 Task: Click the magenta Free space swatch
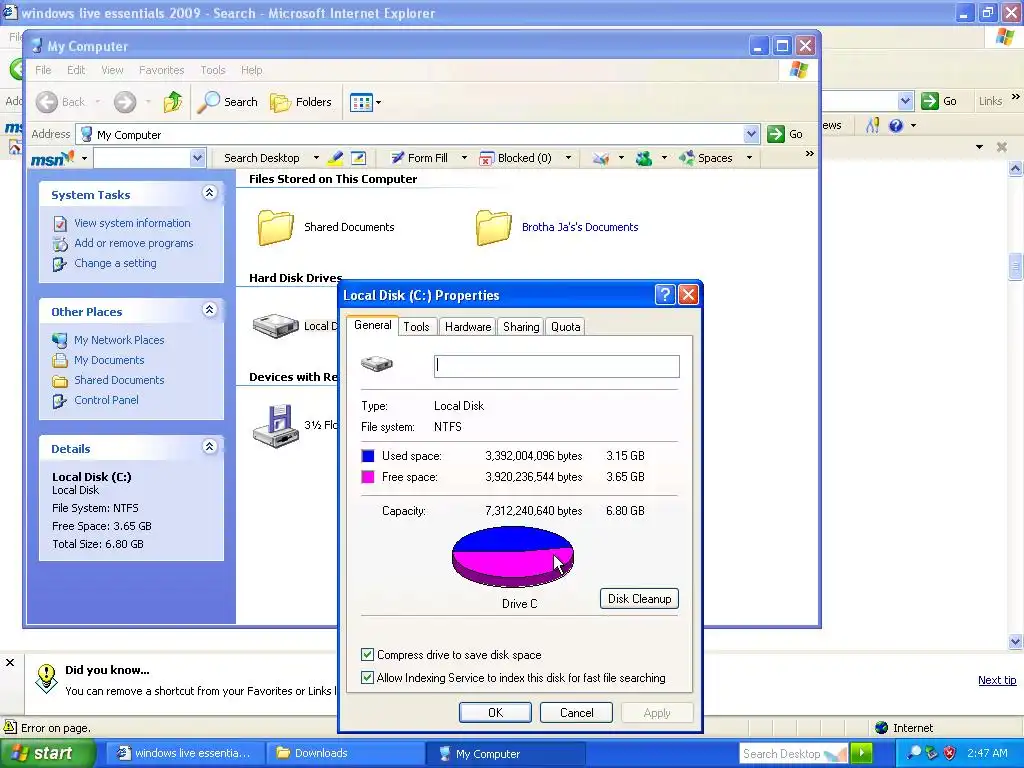368,477
